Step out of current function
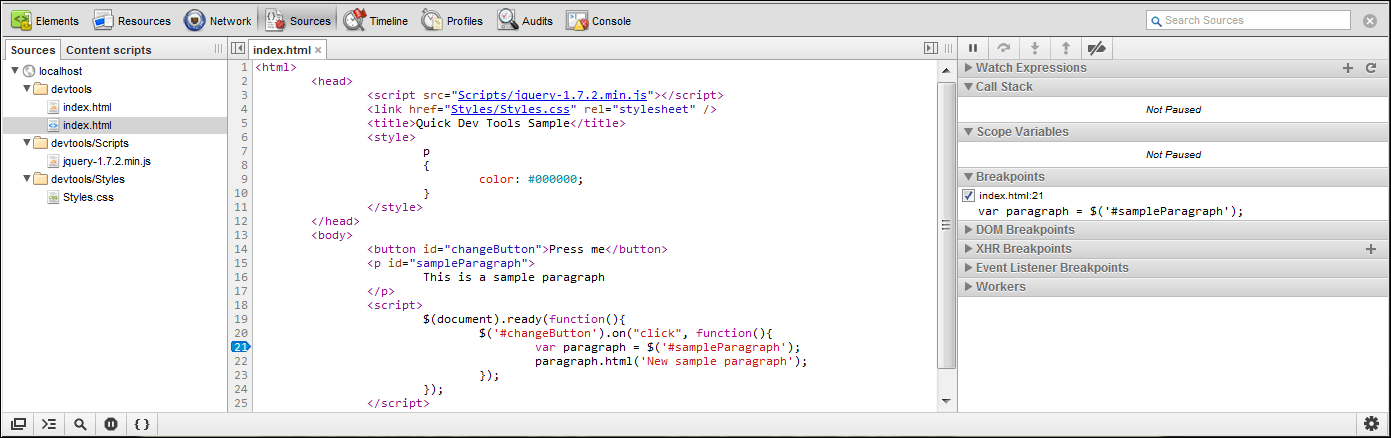The width and height of the screenshot is (1391, 438). pos(1066,48)
